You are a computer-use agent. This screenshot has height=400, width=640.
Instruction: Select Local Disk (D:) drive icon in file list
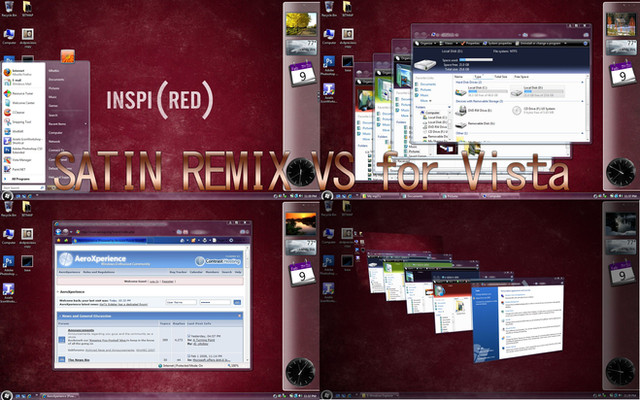tap(516, 92)
